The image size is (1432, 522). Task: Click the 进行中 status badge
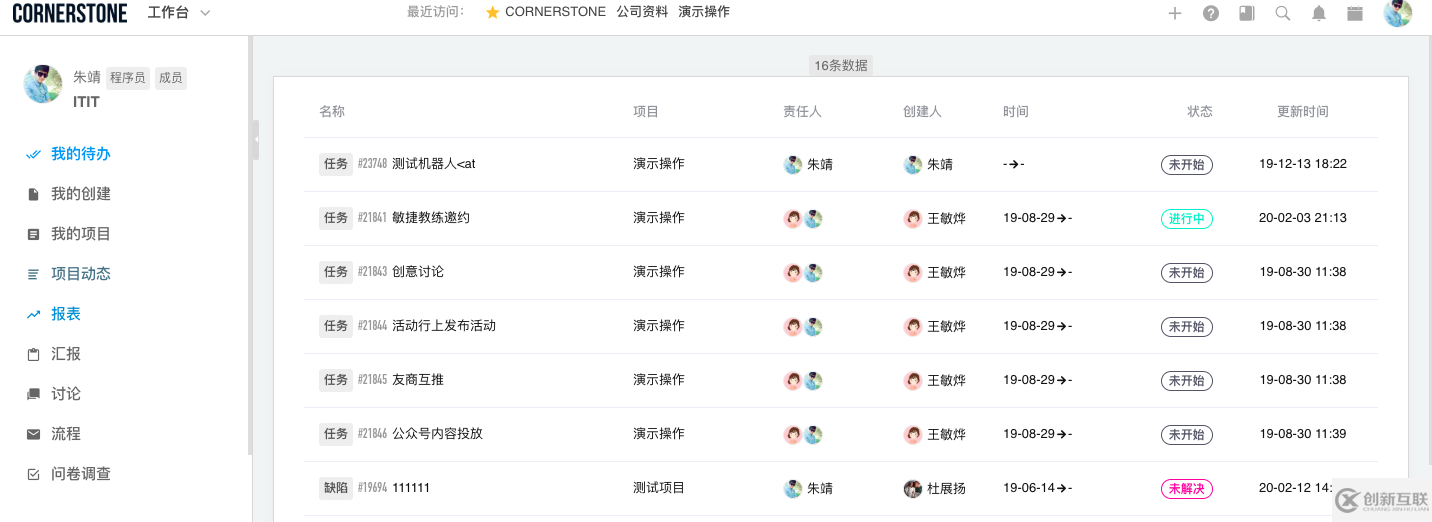[x=1186, y=218]
